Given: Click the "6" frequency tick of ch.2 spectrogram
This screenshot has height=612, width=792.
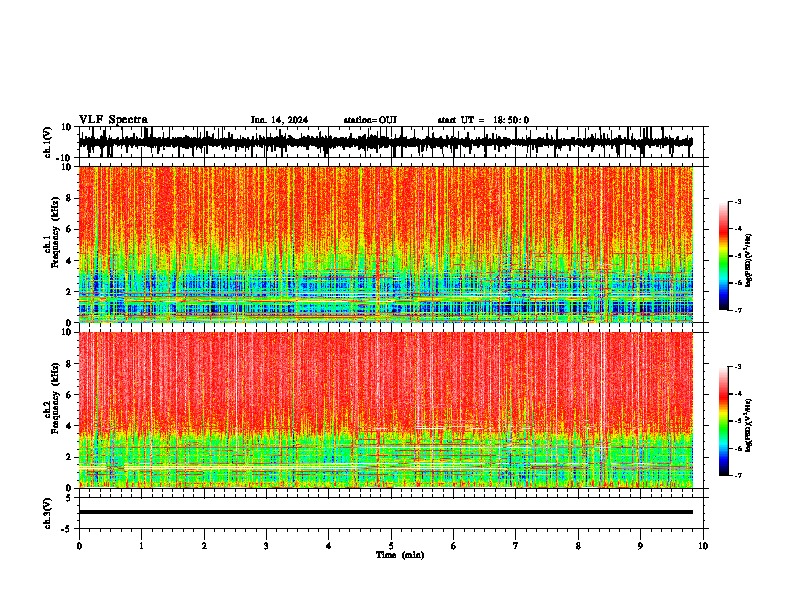Looking at the screenshot, I should pos(69,395).
